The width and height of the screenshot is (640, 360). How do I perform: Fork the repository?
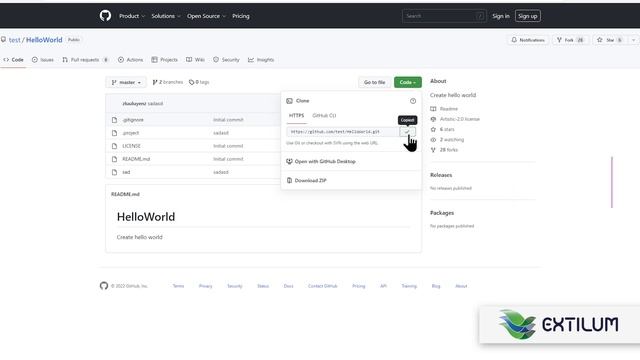point(570,40)
